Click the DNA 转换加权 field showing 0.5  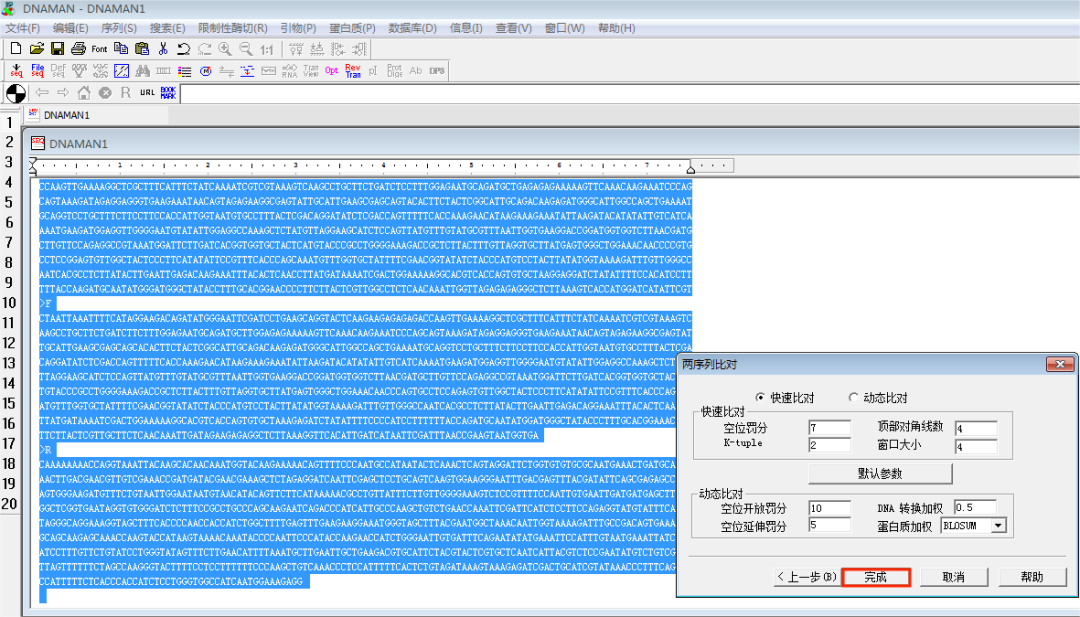click(975, 507)
